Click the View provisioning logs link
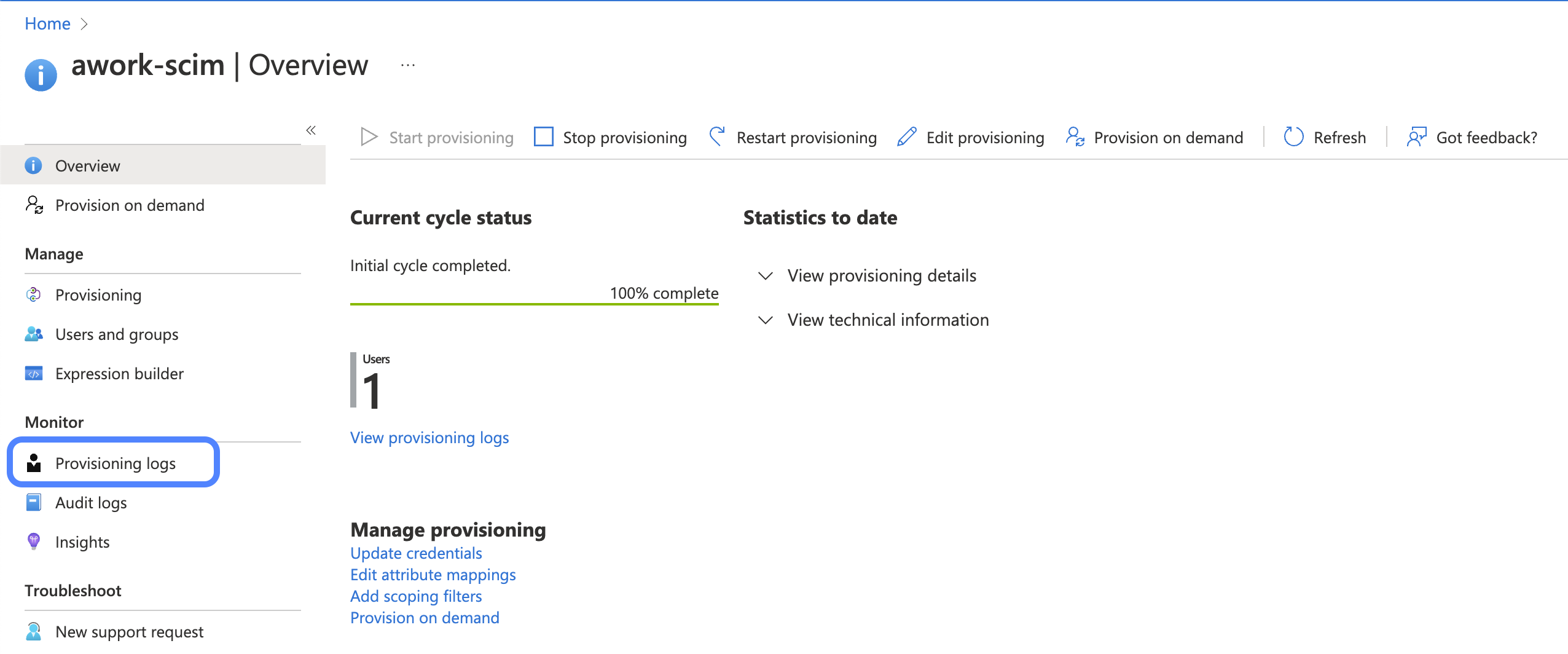 point(429,437)
